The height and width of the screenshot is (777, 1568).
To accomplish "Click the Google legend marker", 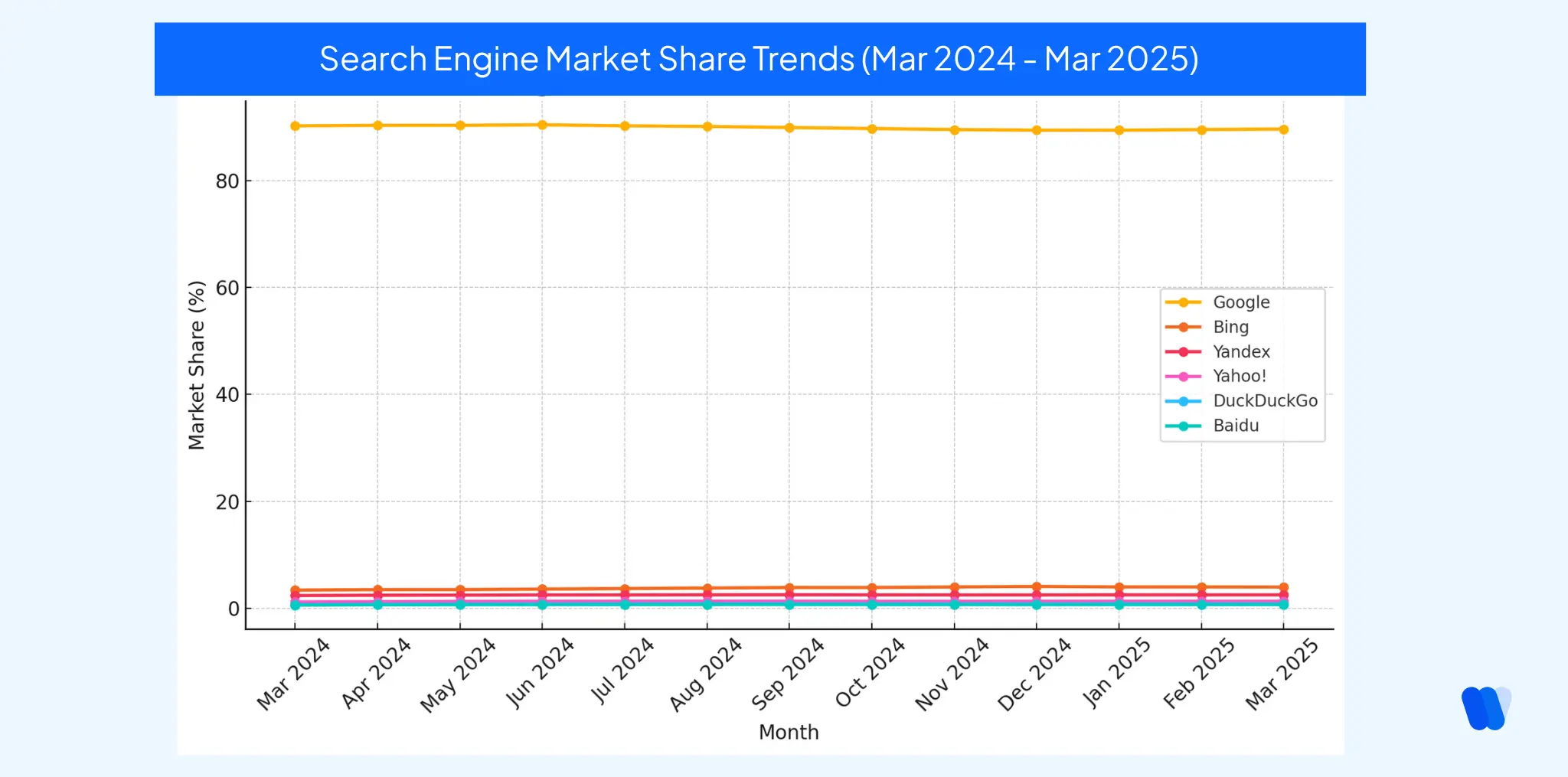I will click(x=1183, y=302).
